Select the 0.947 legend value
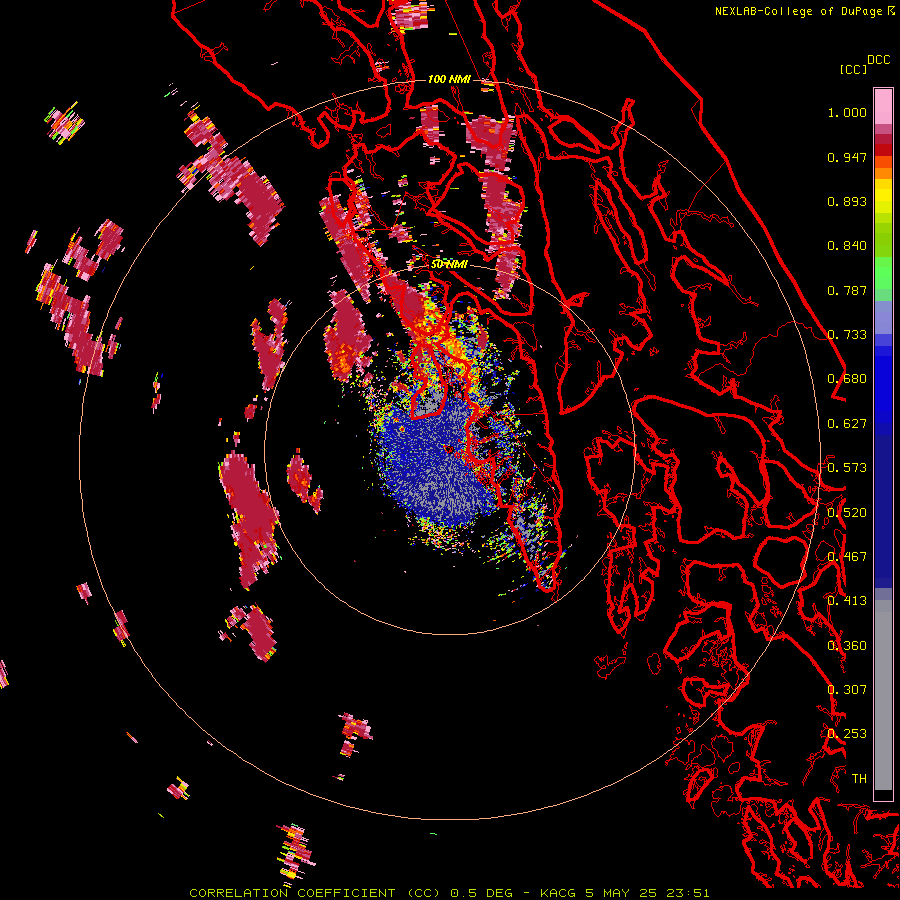 tap(847, 157)
